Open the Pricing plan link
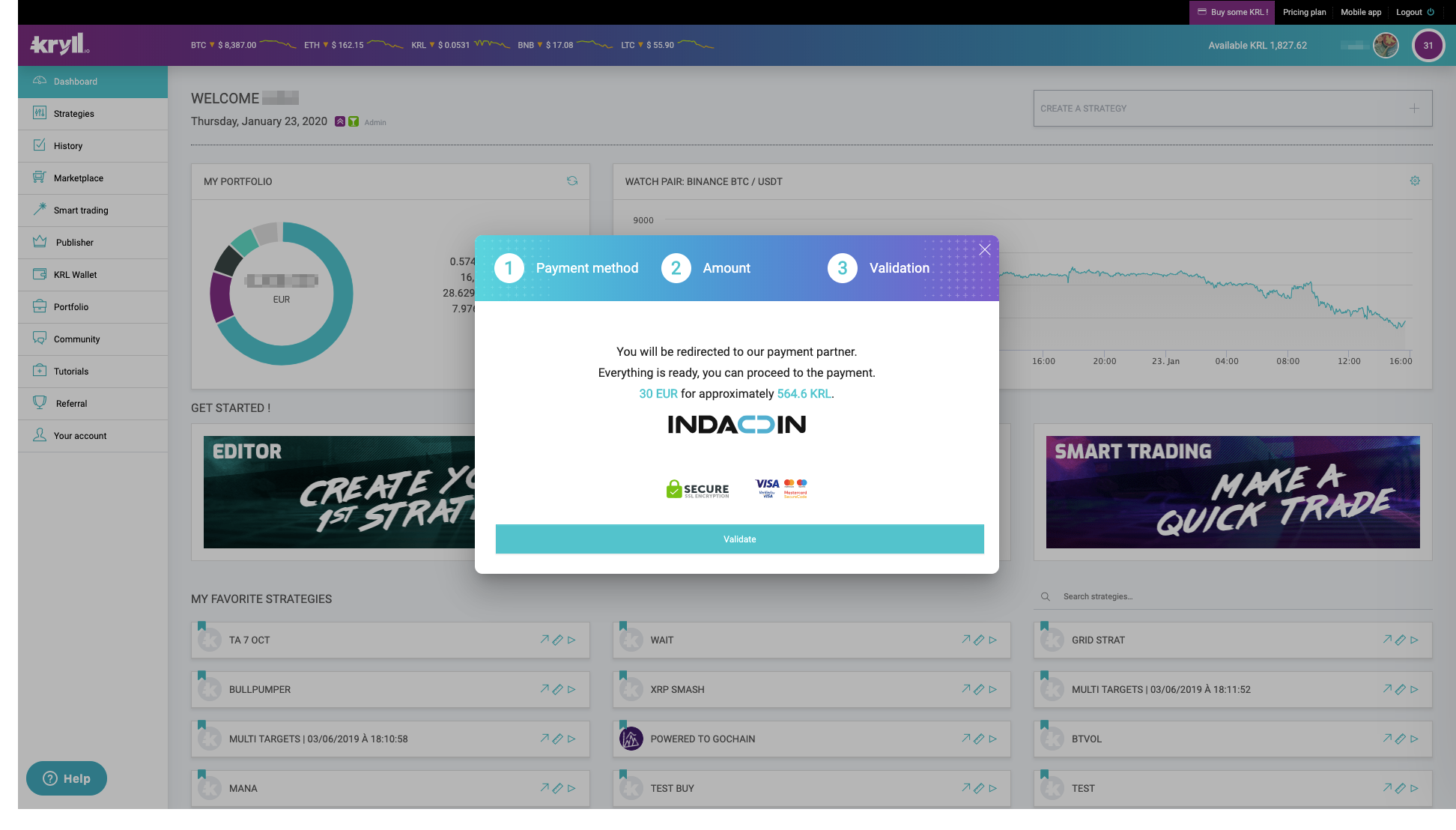 [1304, 12]
